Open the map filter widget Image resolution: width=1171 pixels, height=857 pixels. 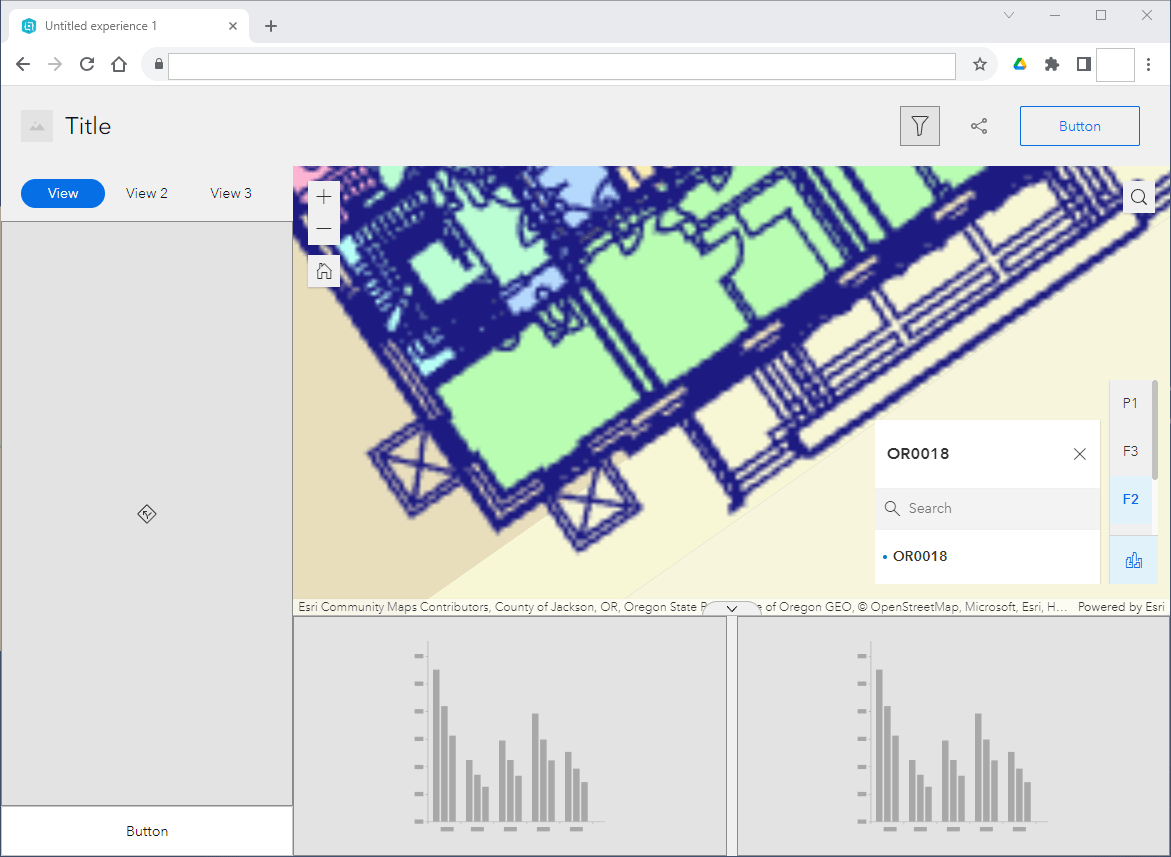[919, 125]
